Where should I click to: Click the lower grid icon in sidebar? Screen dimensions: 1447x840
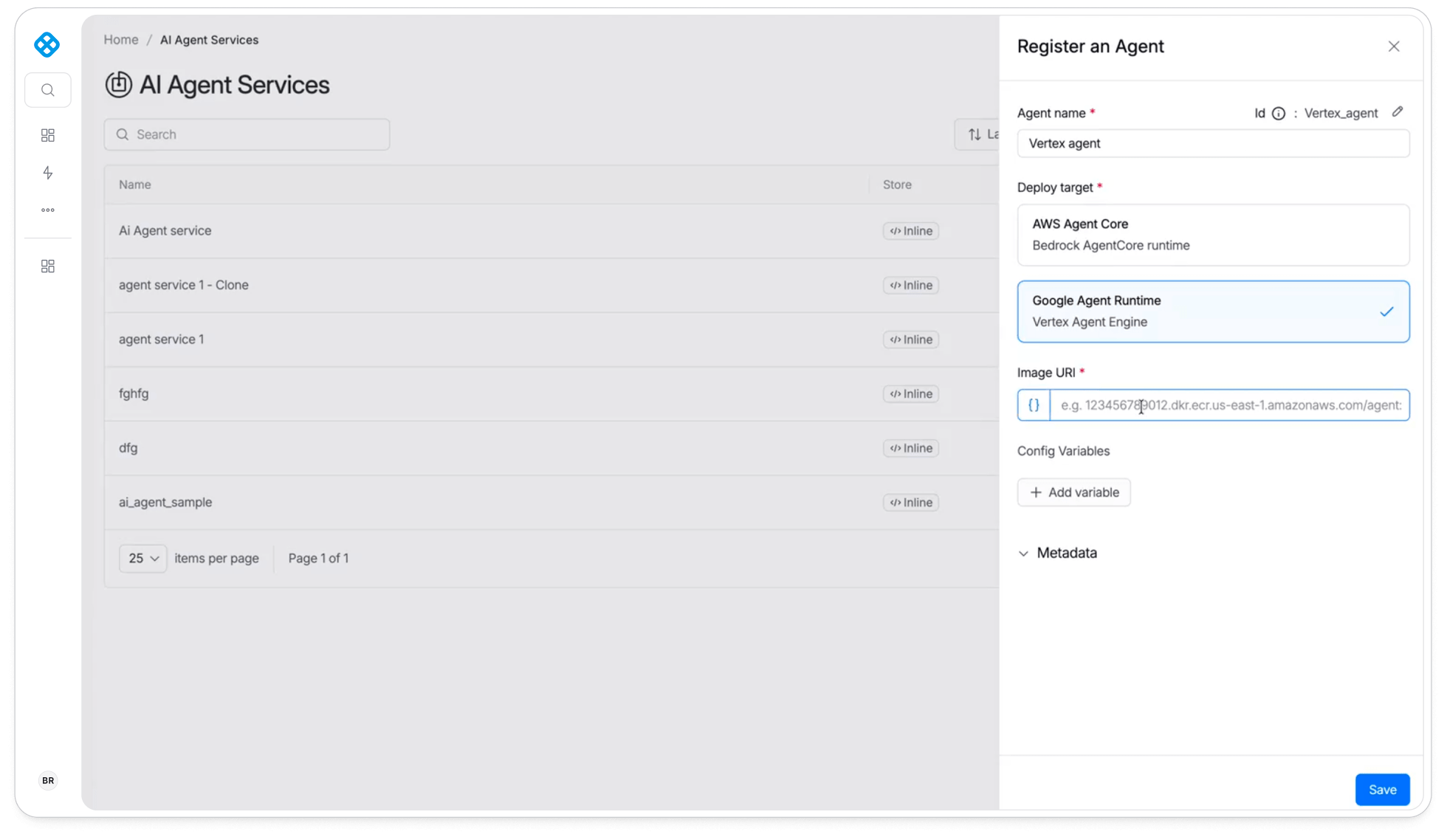(x=48, y=266)
